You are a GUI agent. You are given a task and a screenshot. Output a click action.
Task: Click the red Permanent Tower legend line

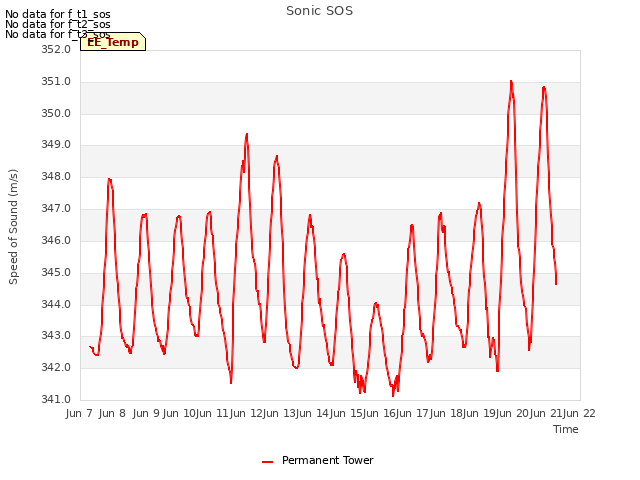tap(267, 462)
